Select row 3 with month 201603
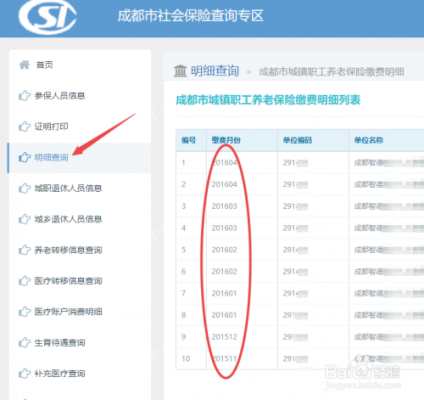 [300, 206]
